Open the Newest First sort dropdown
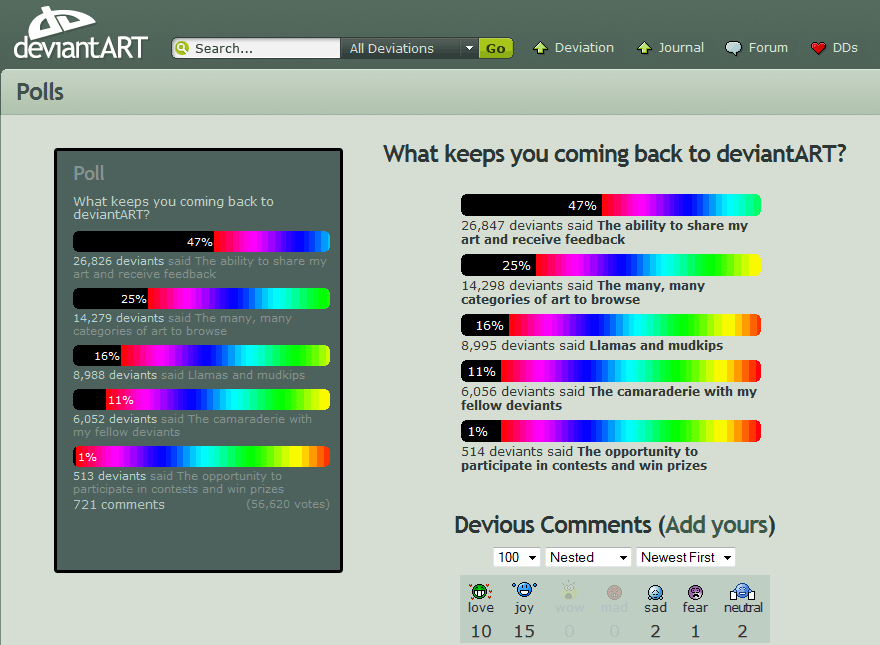The image size is (880, 645). click(x=685, y=557)
